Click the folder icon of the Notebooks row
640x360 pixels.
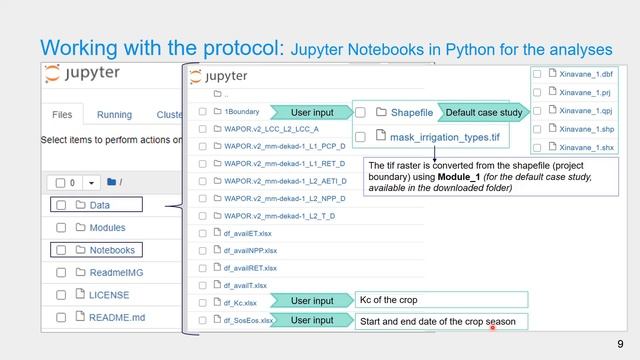tap(80, 249)
